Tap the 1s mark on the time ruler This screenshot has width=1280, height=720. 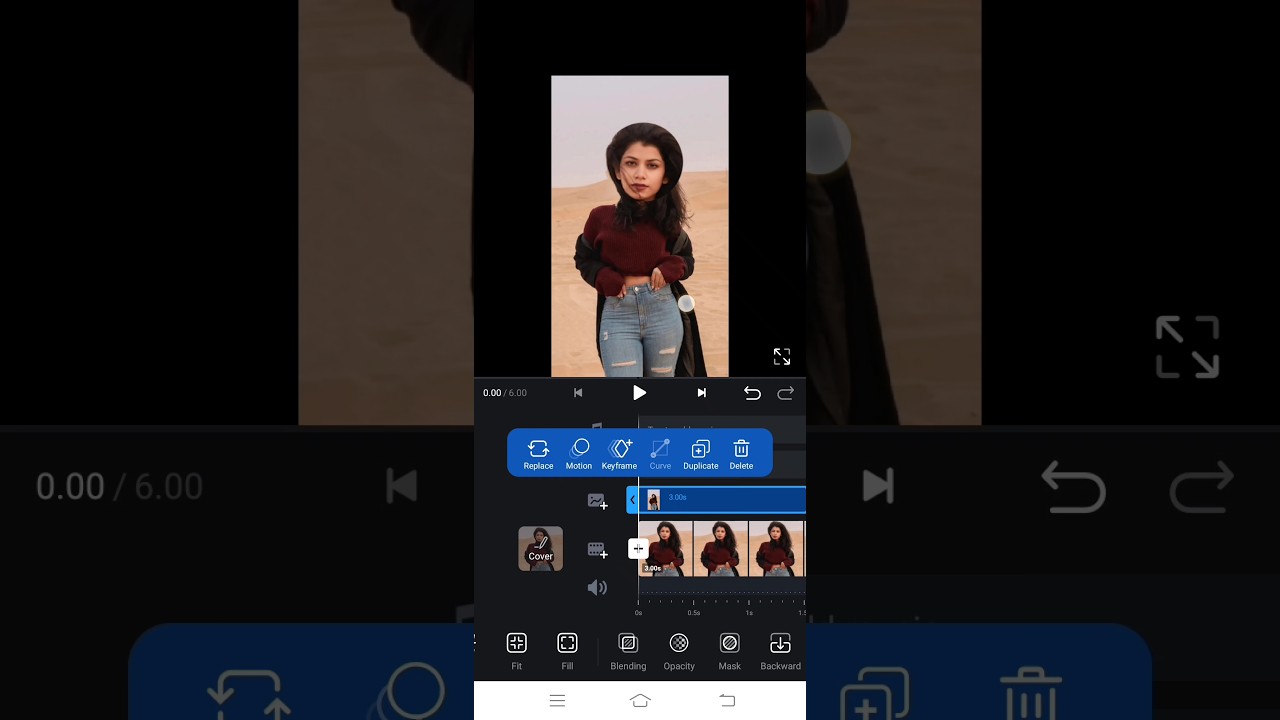[749, 612]
